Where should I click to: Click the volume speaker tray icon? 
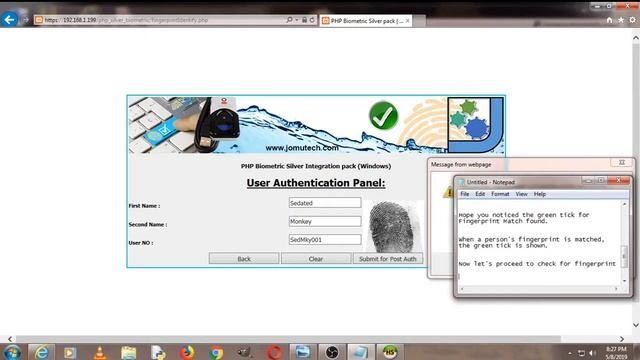(x=592, y=353)
